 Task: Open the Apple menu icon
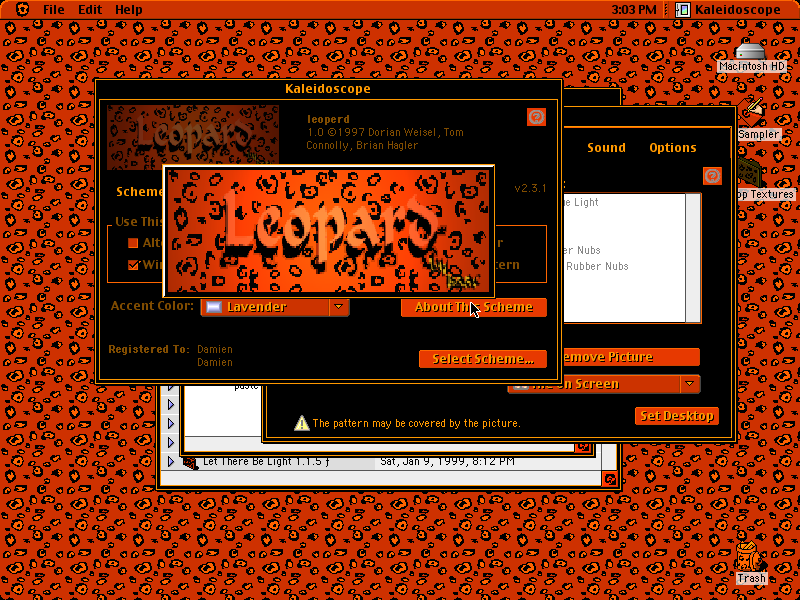point(21,9)
